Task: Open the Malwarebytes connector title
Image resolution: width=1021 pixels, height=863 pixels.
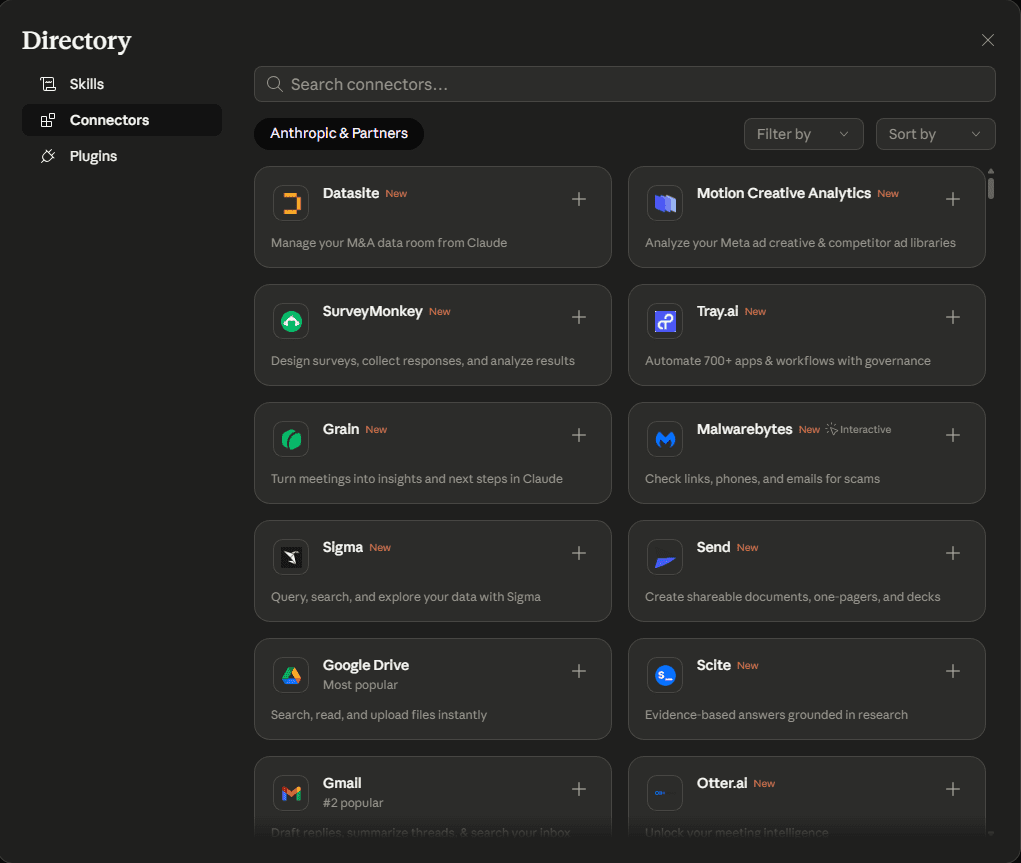Action: pos(744,429)
